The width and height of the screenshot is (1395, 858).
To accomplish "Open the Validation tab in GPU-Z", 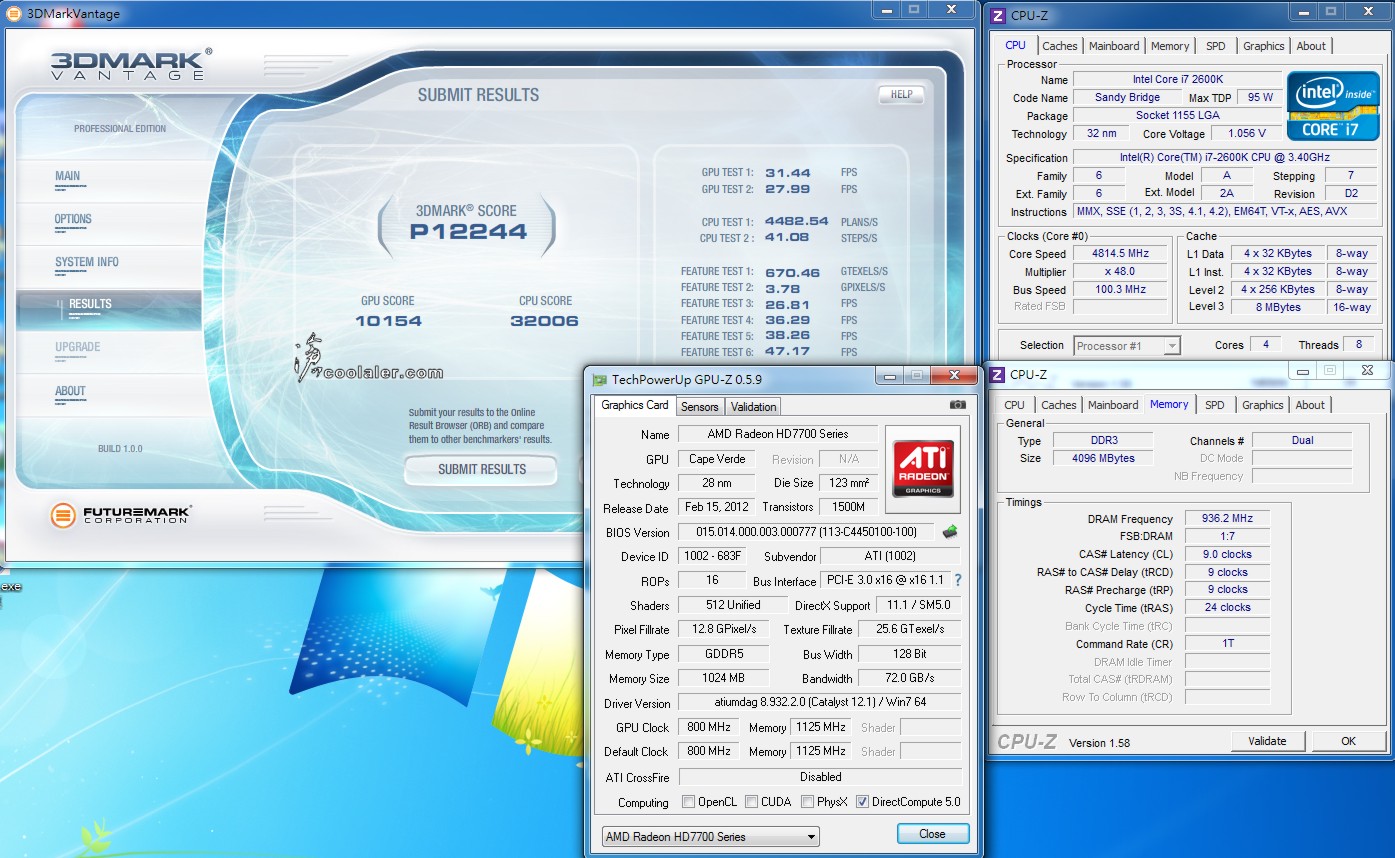I will pos(753,406).
